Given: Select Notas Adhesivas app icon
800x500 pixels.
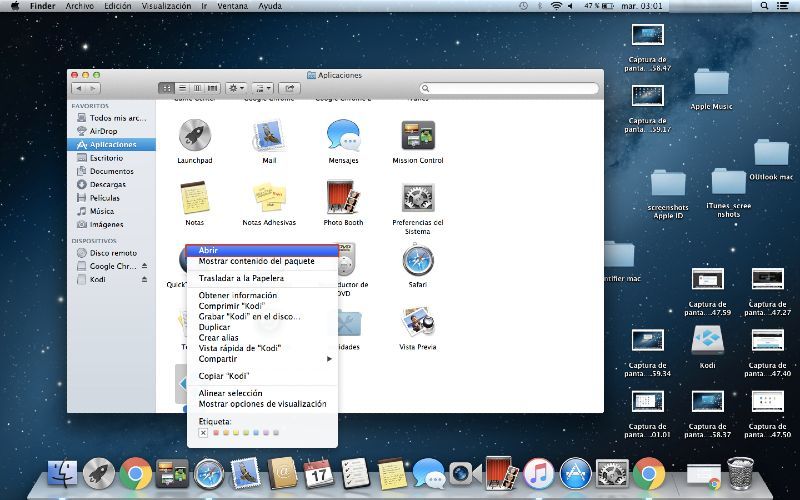Looking at the screenshot, I should pos(269,197).
